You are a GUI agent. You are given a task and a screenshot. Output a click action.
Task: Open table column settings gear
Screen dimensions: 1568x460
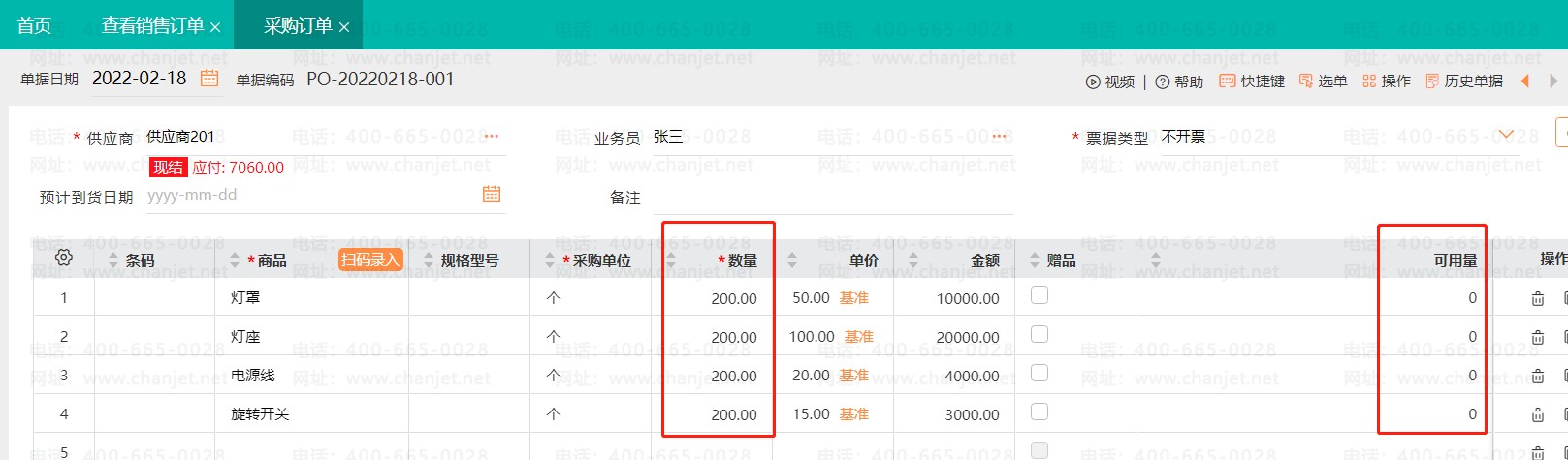pos(64,258)
